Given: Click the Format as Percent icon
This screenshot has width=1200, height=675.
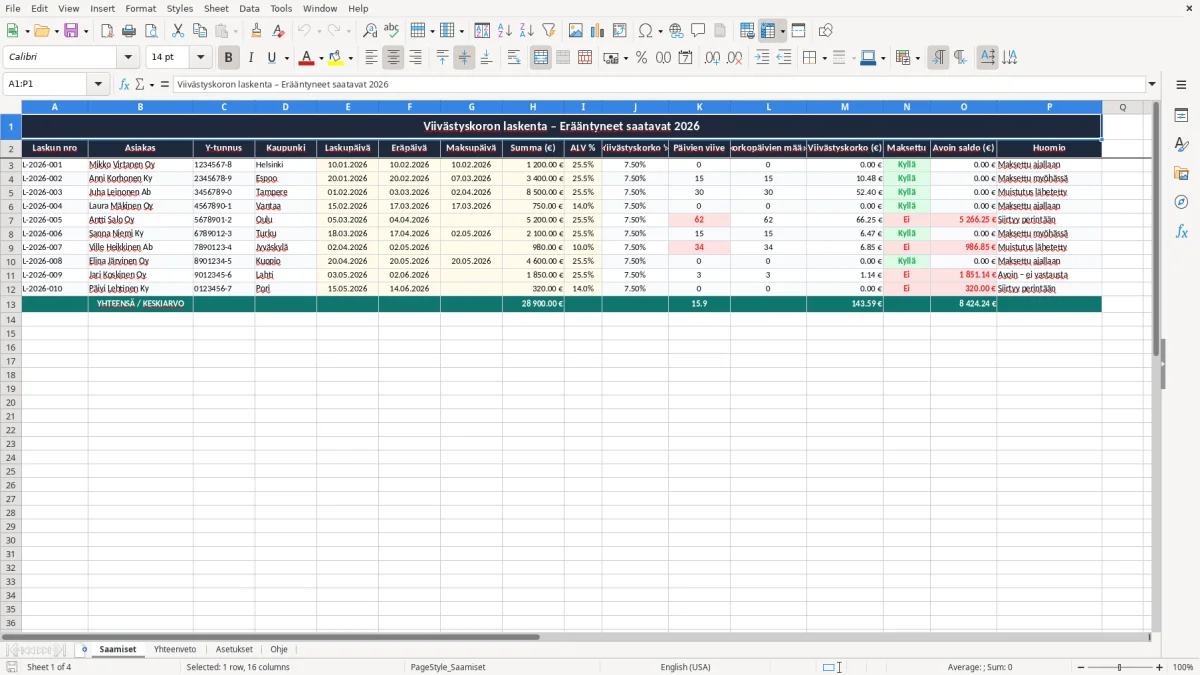Looking at the screenshot, I should [641, 58].
